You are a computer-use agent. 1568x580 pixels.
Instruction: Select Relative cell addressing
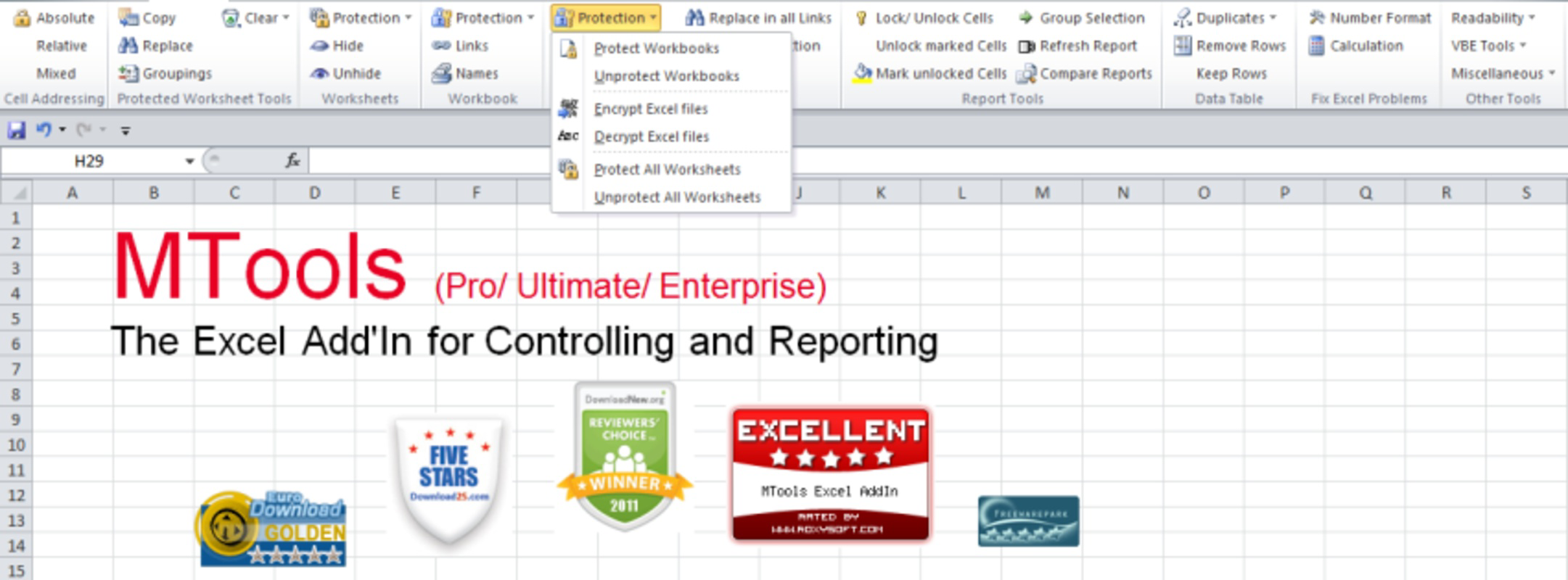pyautogui.click(x=61, y=46)
